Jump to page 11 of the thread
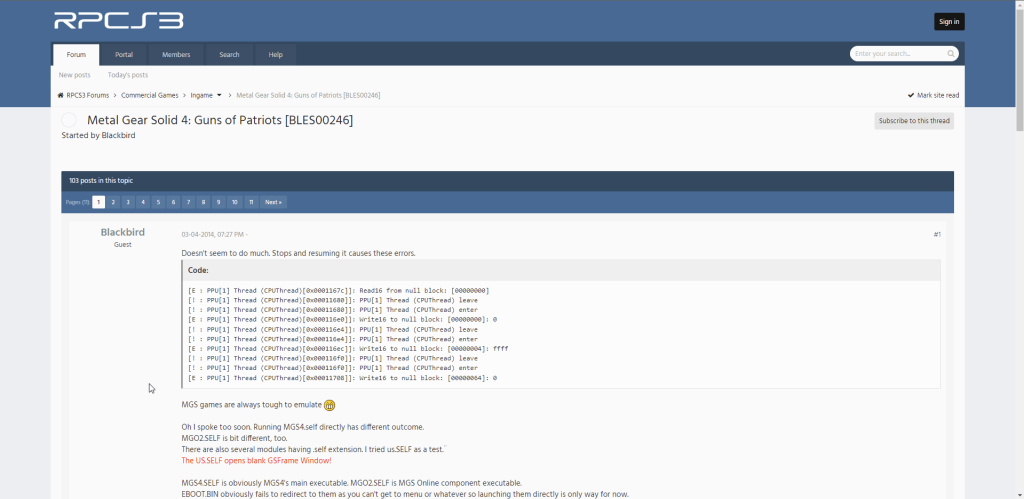The image size is (1024, 499). point(251,202)
